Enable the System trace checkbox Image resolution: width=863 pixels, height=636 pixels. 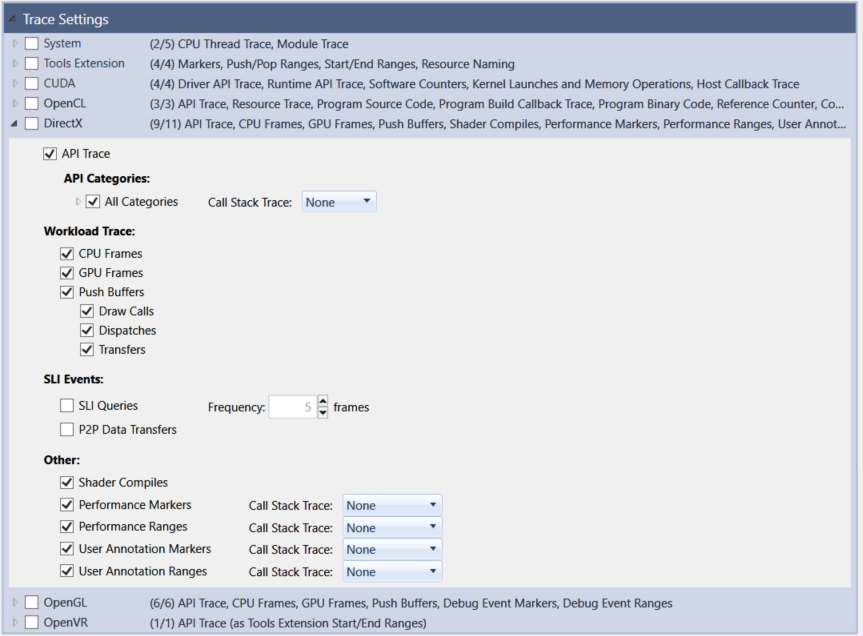(x=32, y=43)
